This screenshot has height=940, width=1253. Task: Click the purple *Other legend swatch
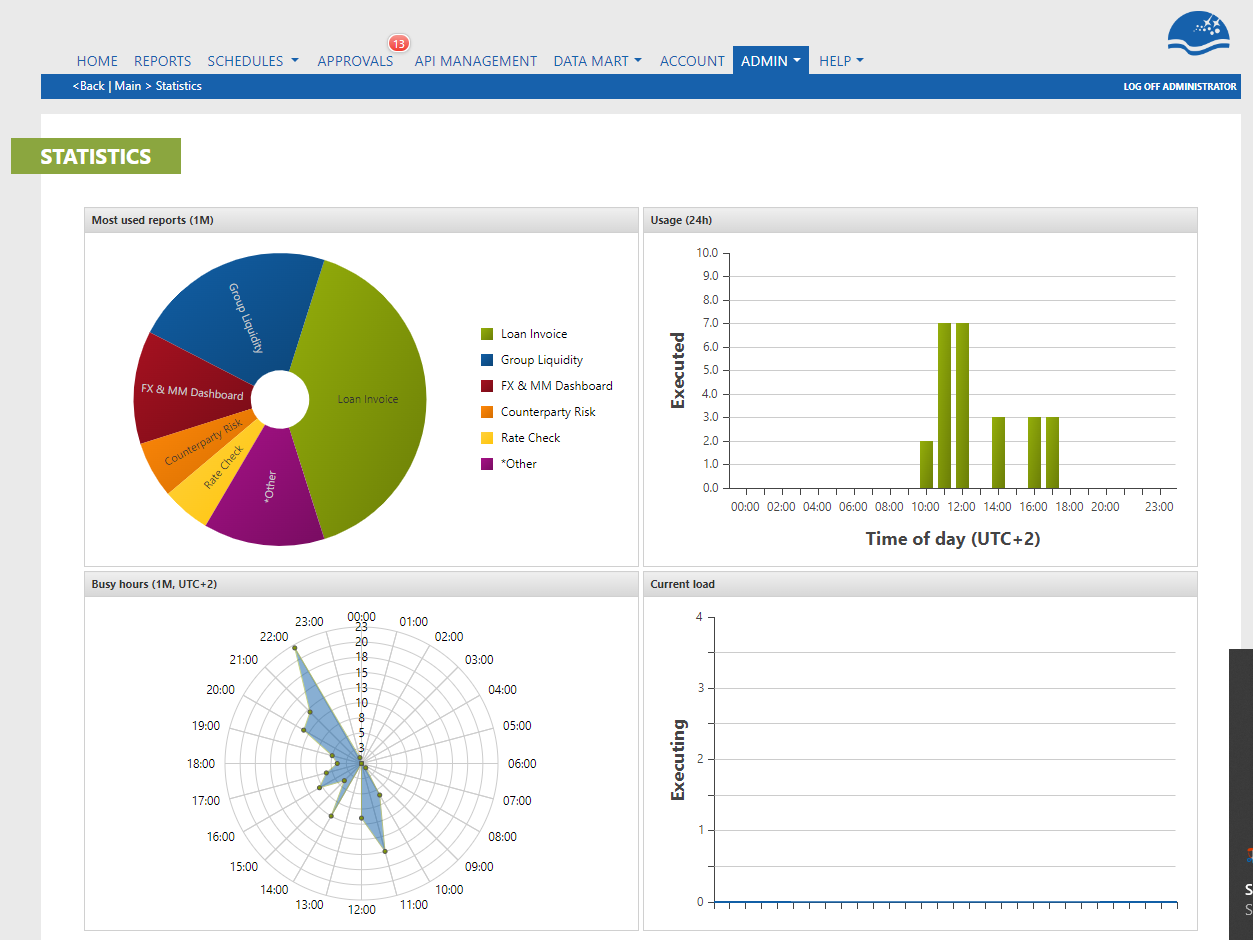[x=487, y=464]
